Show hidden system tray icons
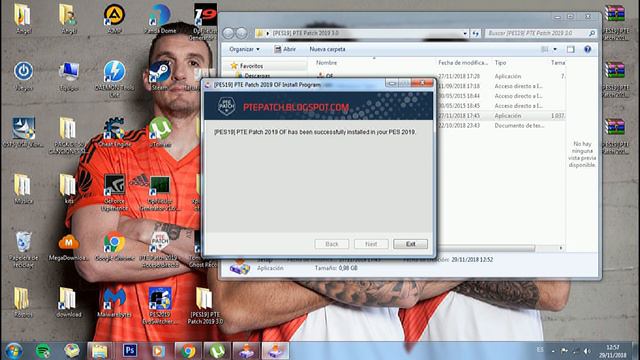Image resolution: width=640 pixels, height=360 pixels. (553, 351)
